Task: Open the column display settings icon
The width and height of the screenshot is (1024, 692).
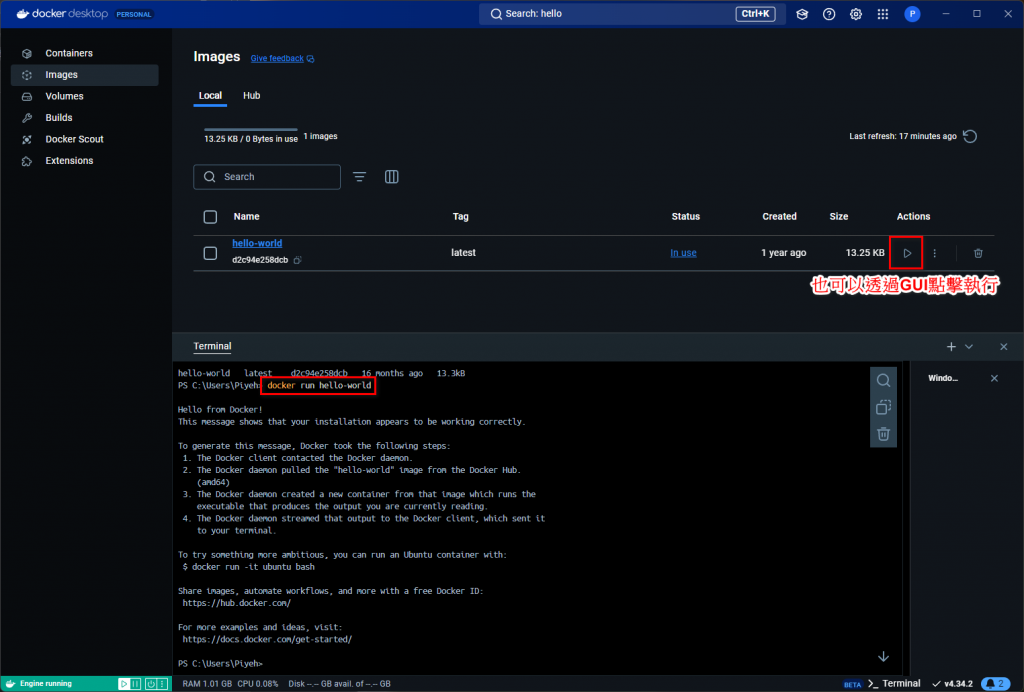Action: tap(391, 177)
